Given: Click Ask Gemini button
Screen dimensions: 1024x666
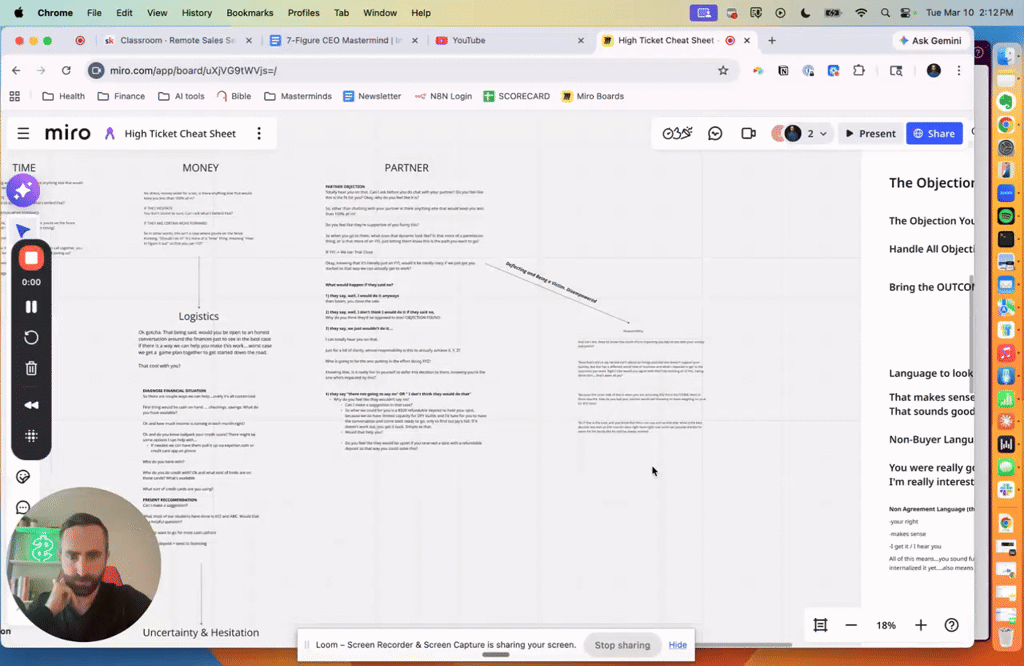Looking at the screenshot, I should click(x=930, y=40).
